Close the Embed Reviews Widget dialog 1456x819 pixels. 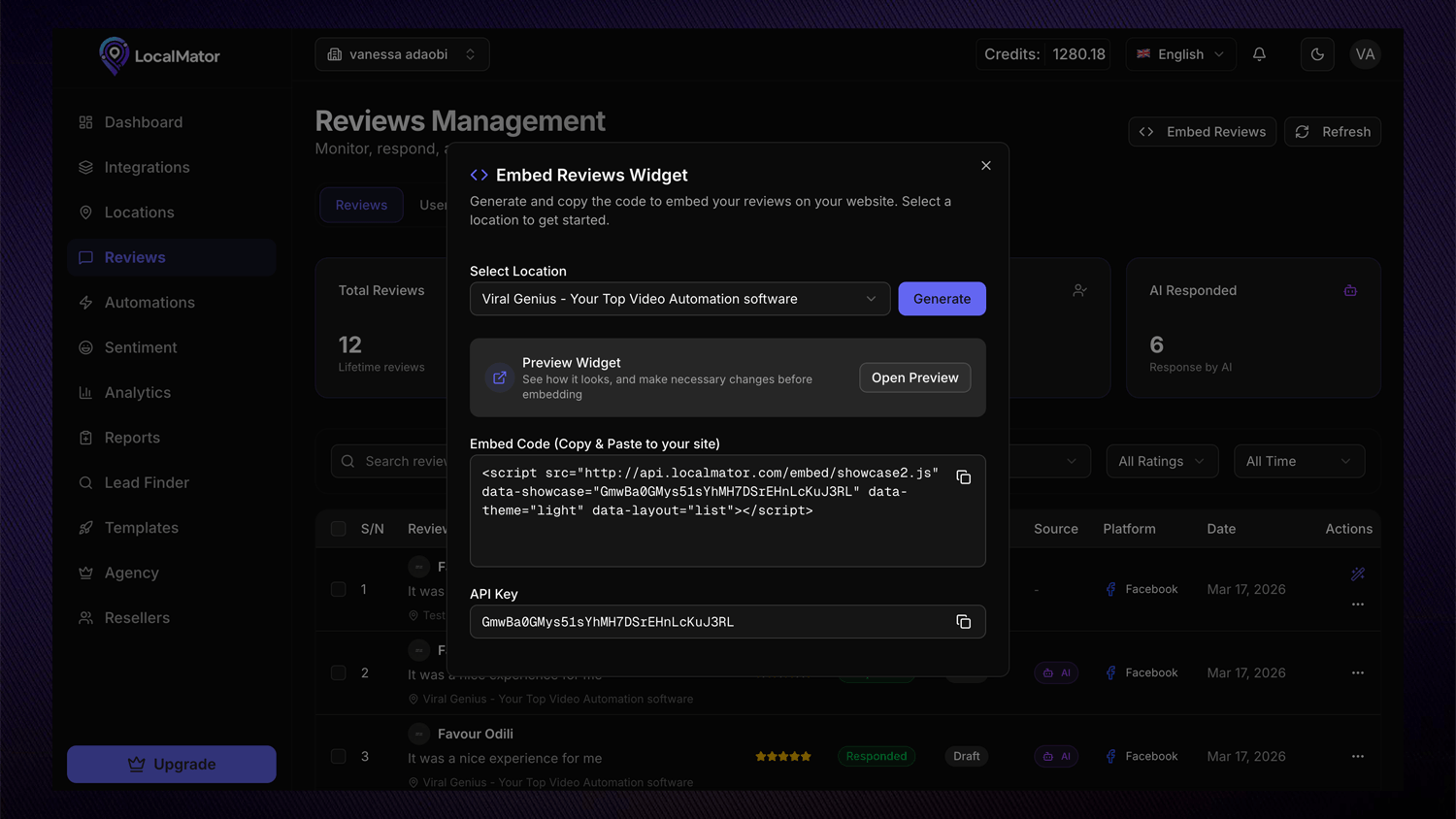tap(985, 166)
